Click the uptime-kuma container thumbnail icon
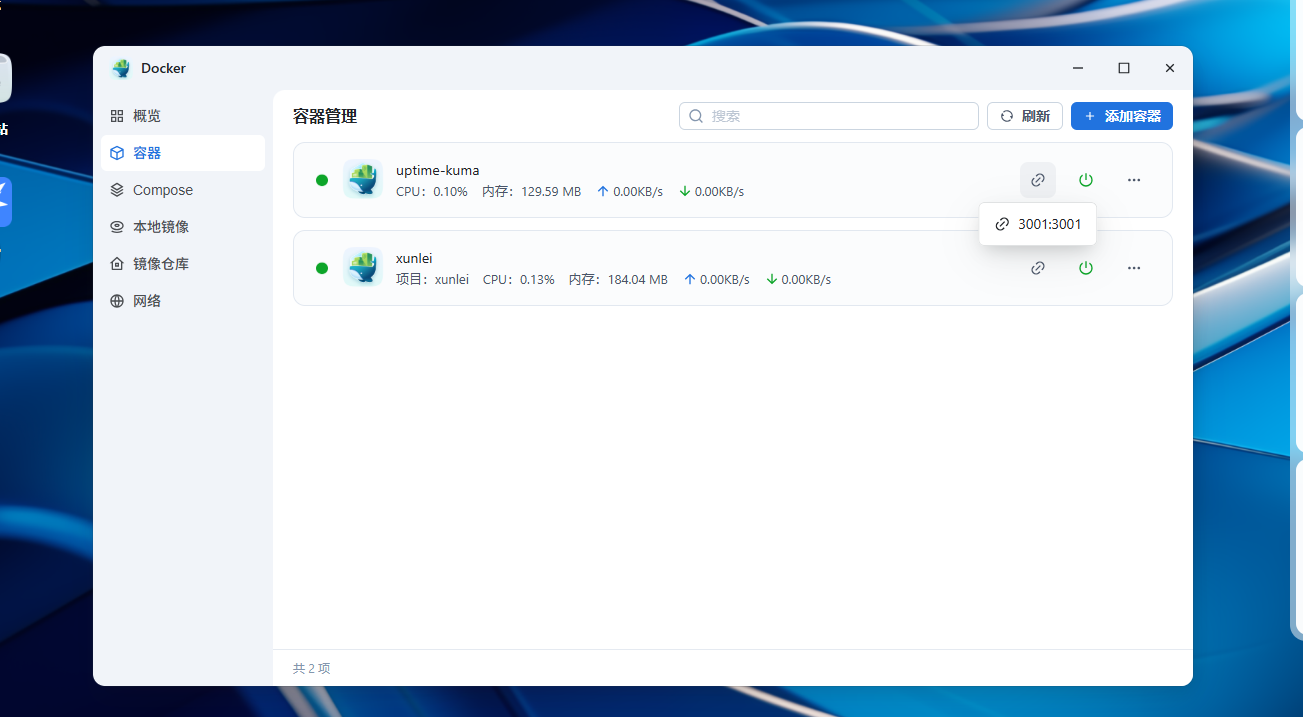This screenshot has height=717, width=1303. click(363, 180)
